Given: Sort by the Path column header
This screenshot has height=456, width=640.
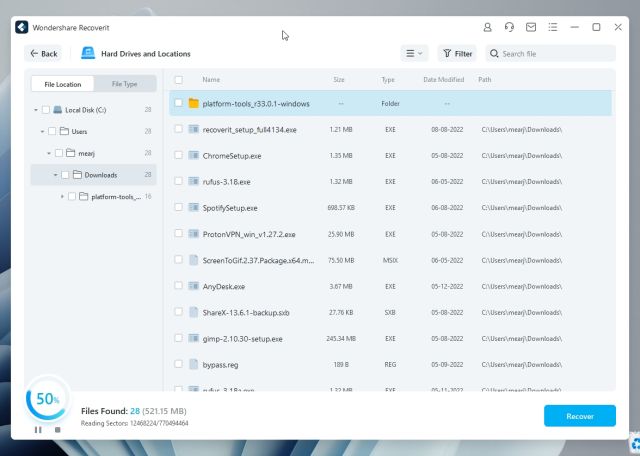Looking at the screenshot, I should point(484,80).
